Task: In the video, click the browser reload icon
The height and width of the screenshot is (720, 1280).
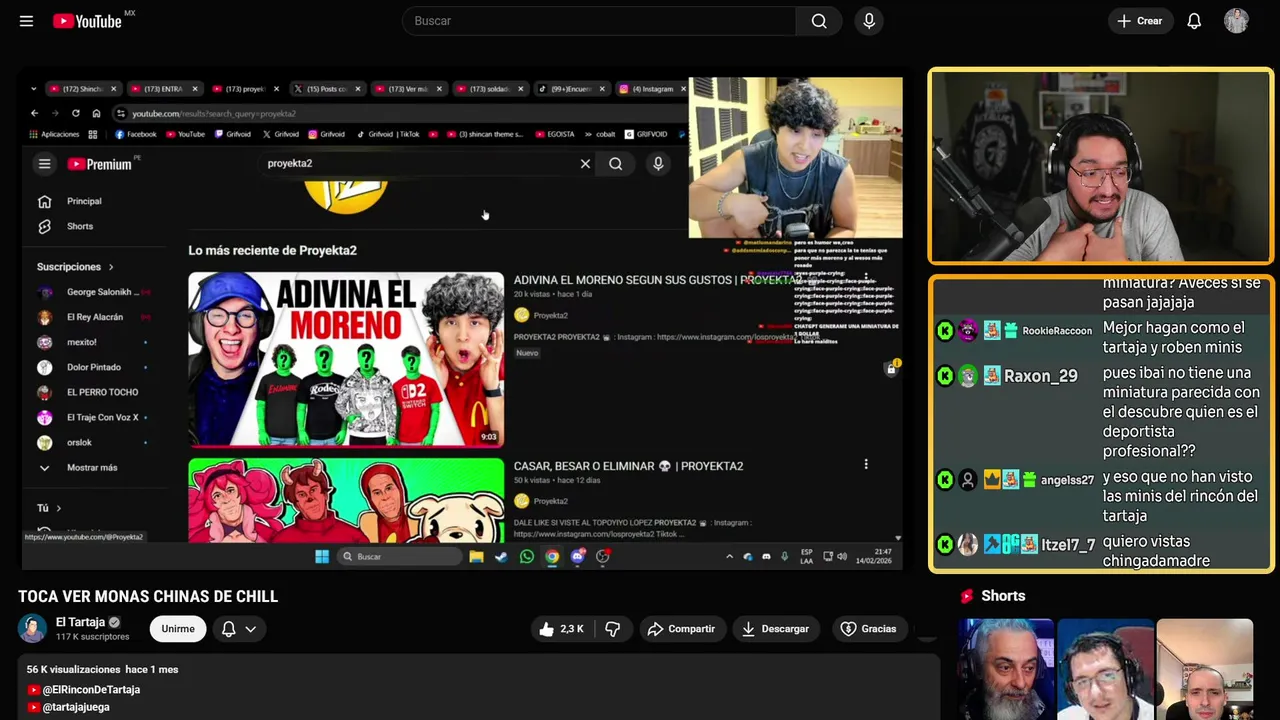Action: click(x=75, y=113)
